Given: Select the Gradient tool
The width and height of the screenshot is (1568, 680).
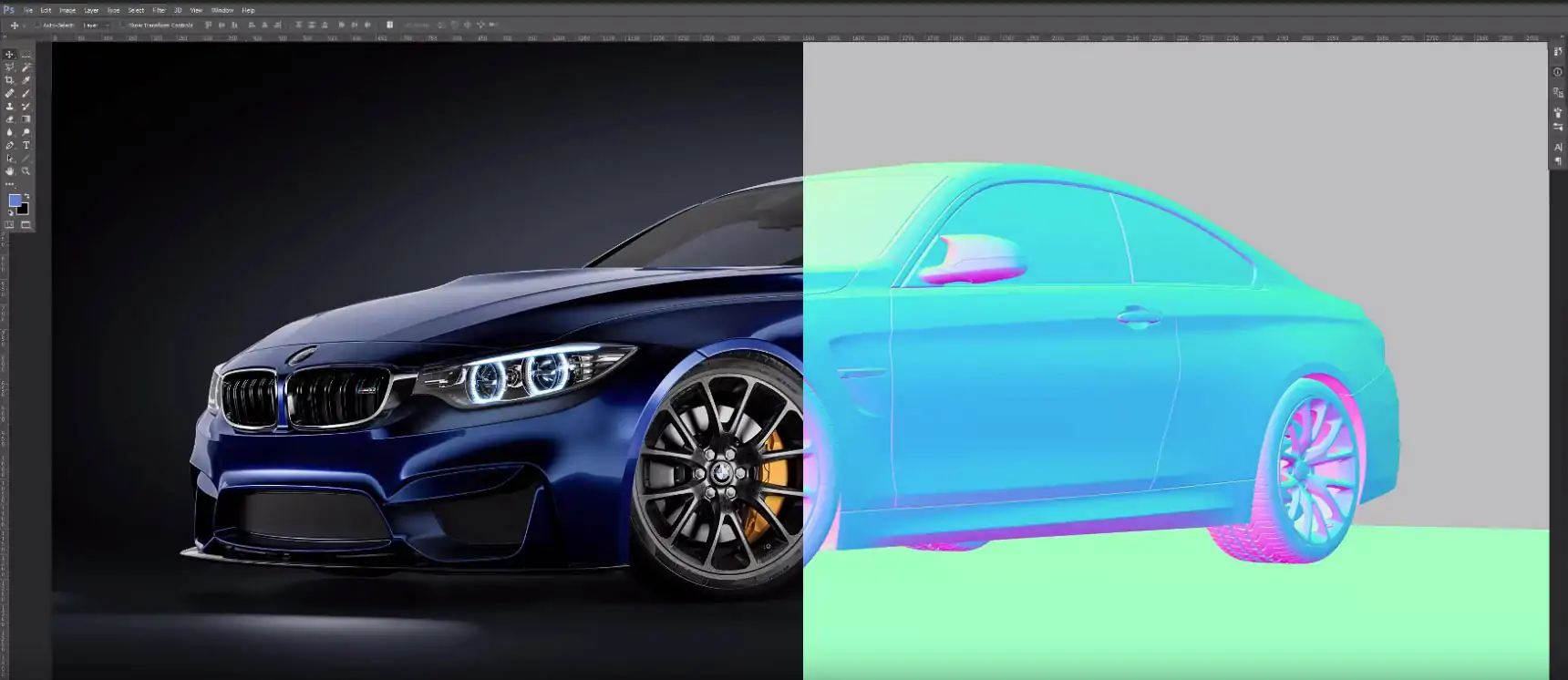Looking at the screenshot, I should tap(26, 119).
